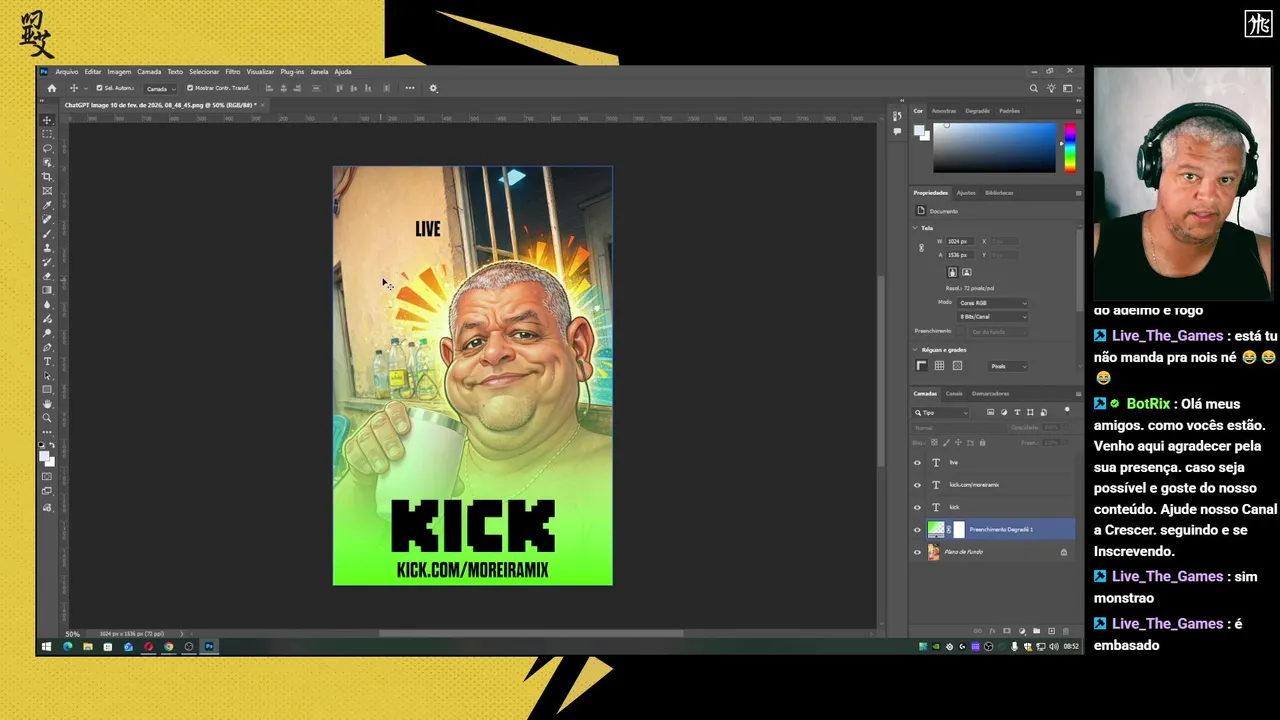1280x720 pixels.
Task: Toggle Sel. Autom. checkbox
Action: click(99, 88)
